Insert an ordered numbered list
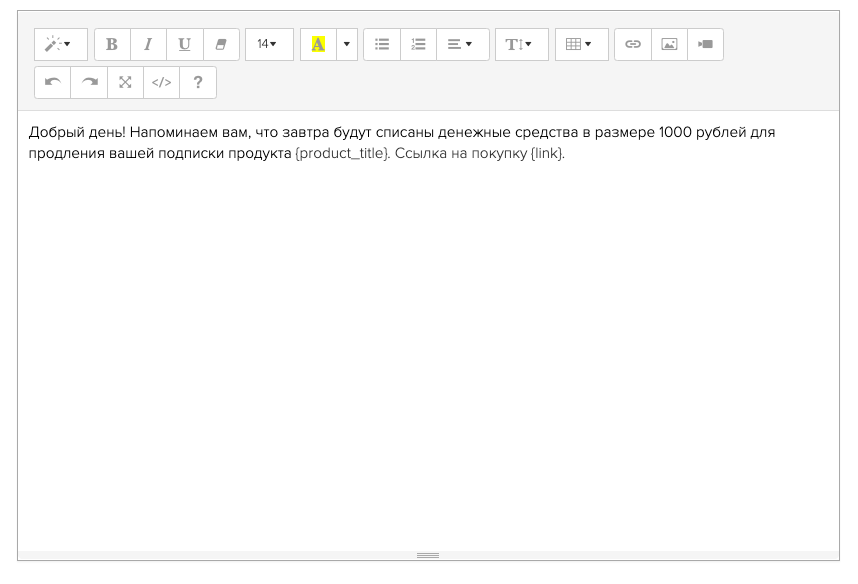This screenshot has width=858, height=584. [x=418, y=45]
